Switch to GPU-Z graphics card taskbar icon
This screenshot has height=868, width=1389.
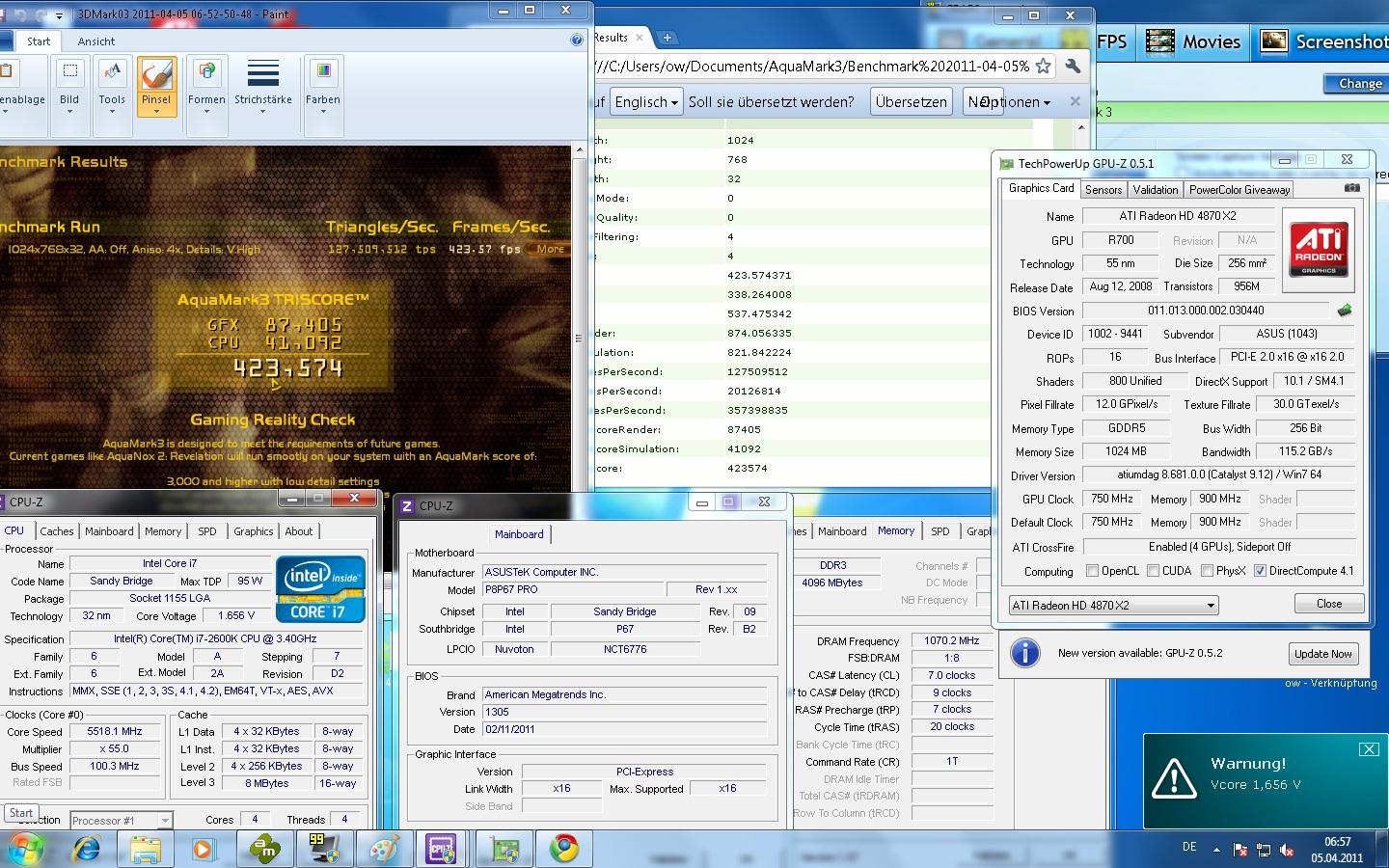pos(504,849)
